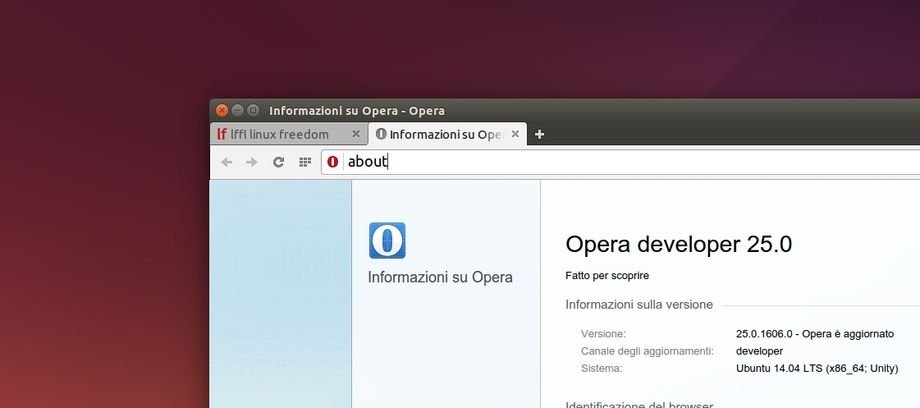
Task: Click the sidebar label Informazioni su Opera
Action: [x=440, y=277]
